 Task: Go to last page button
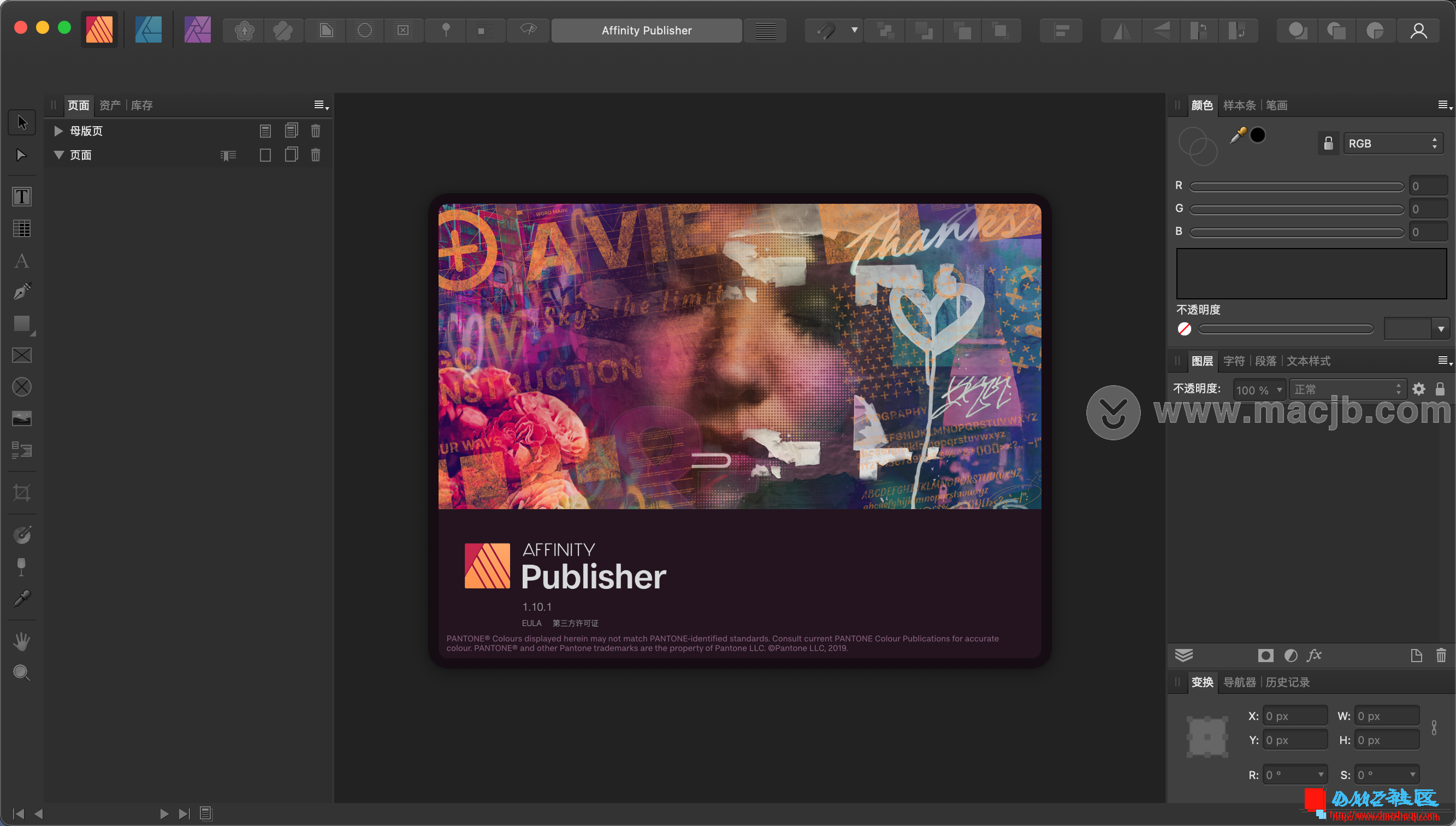pyautogui.click(x=184, y=813)
